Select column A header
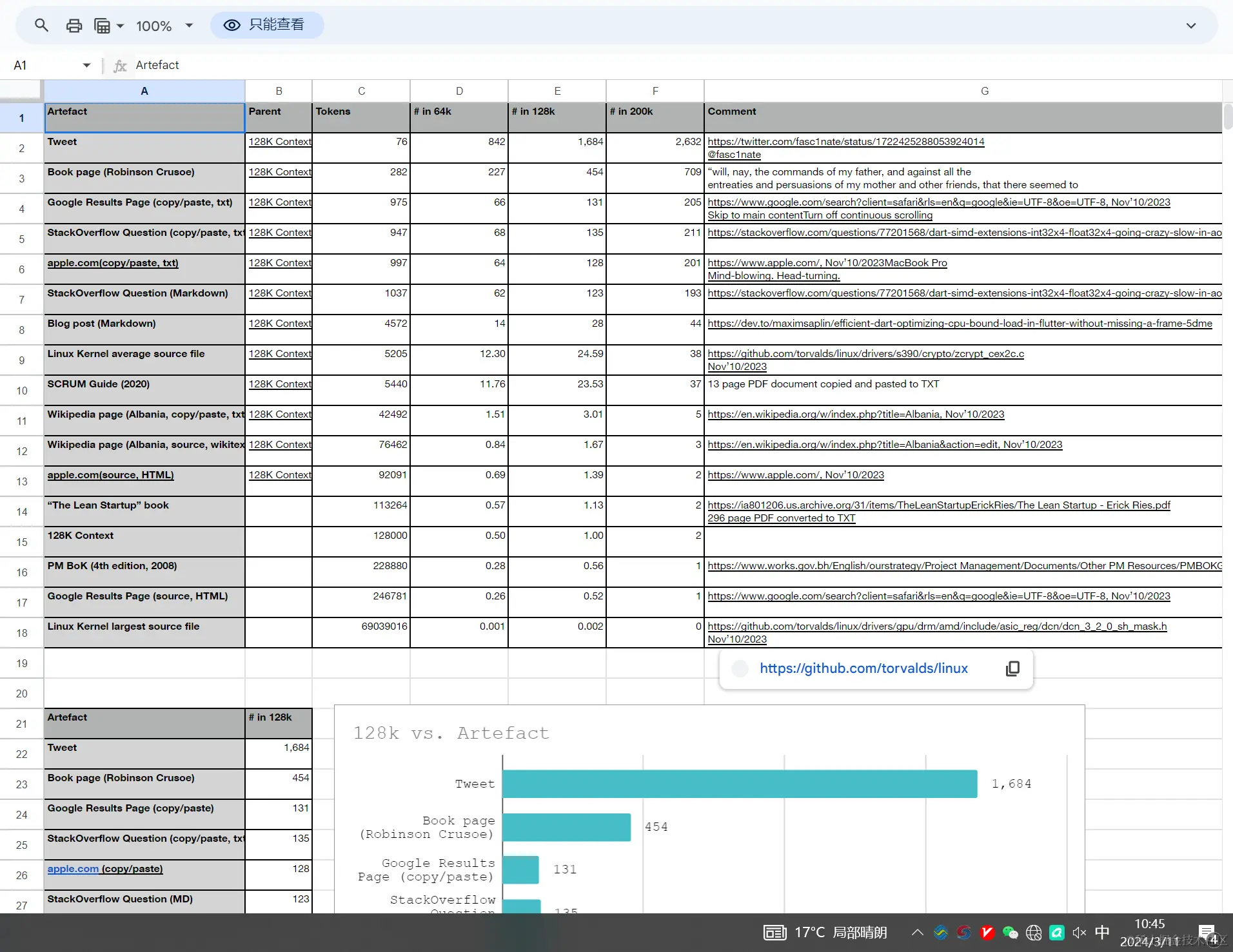This screenshot has width=1233, height=952. [x=144, y=91]
